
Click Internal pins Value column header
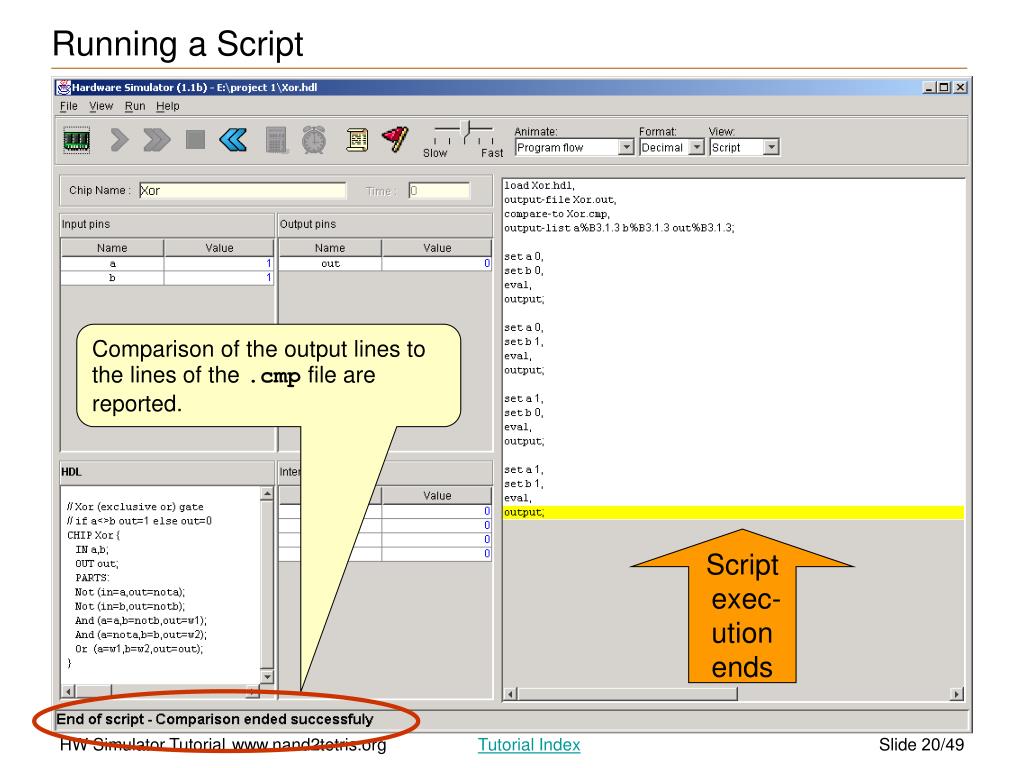pos(437,496)
